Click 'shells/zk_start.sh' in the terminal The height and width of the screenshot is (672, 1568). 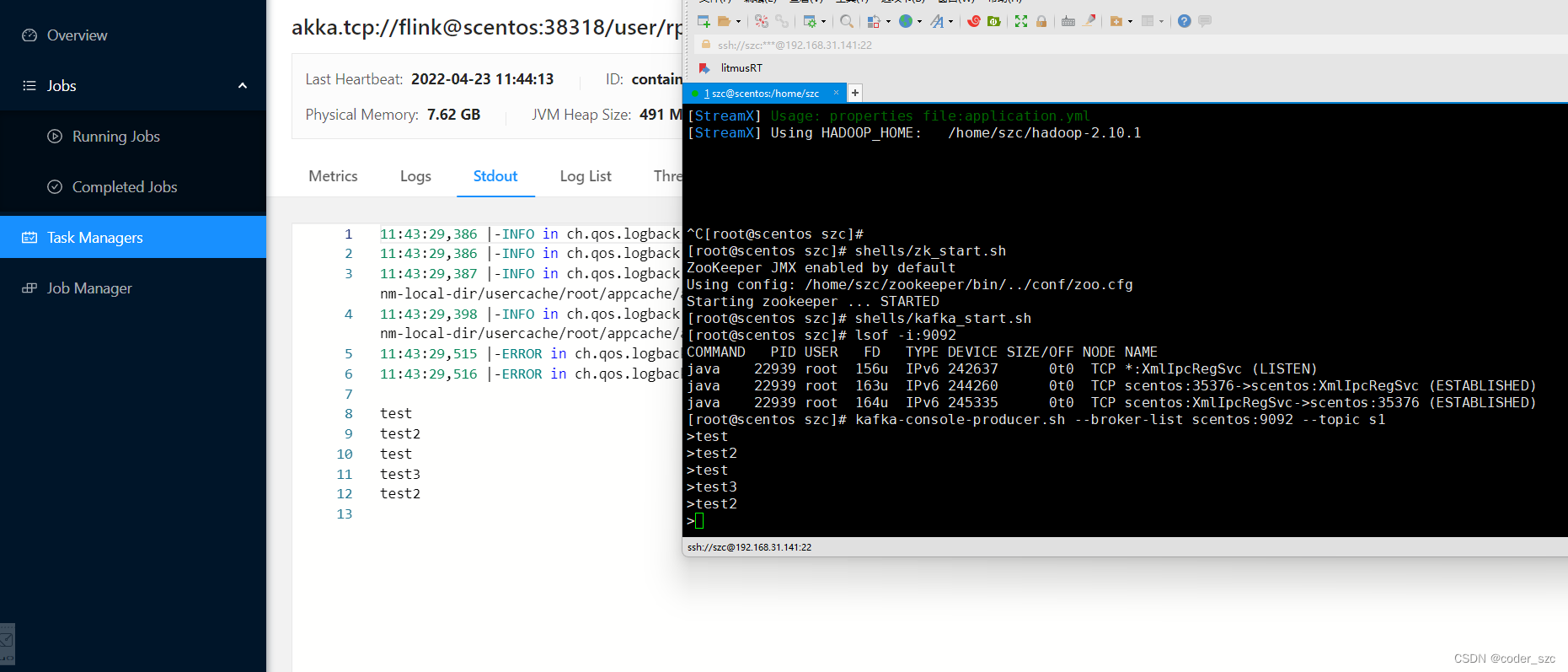[x=930, y=251]
